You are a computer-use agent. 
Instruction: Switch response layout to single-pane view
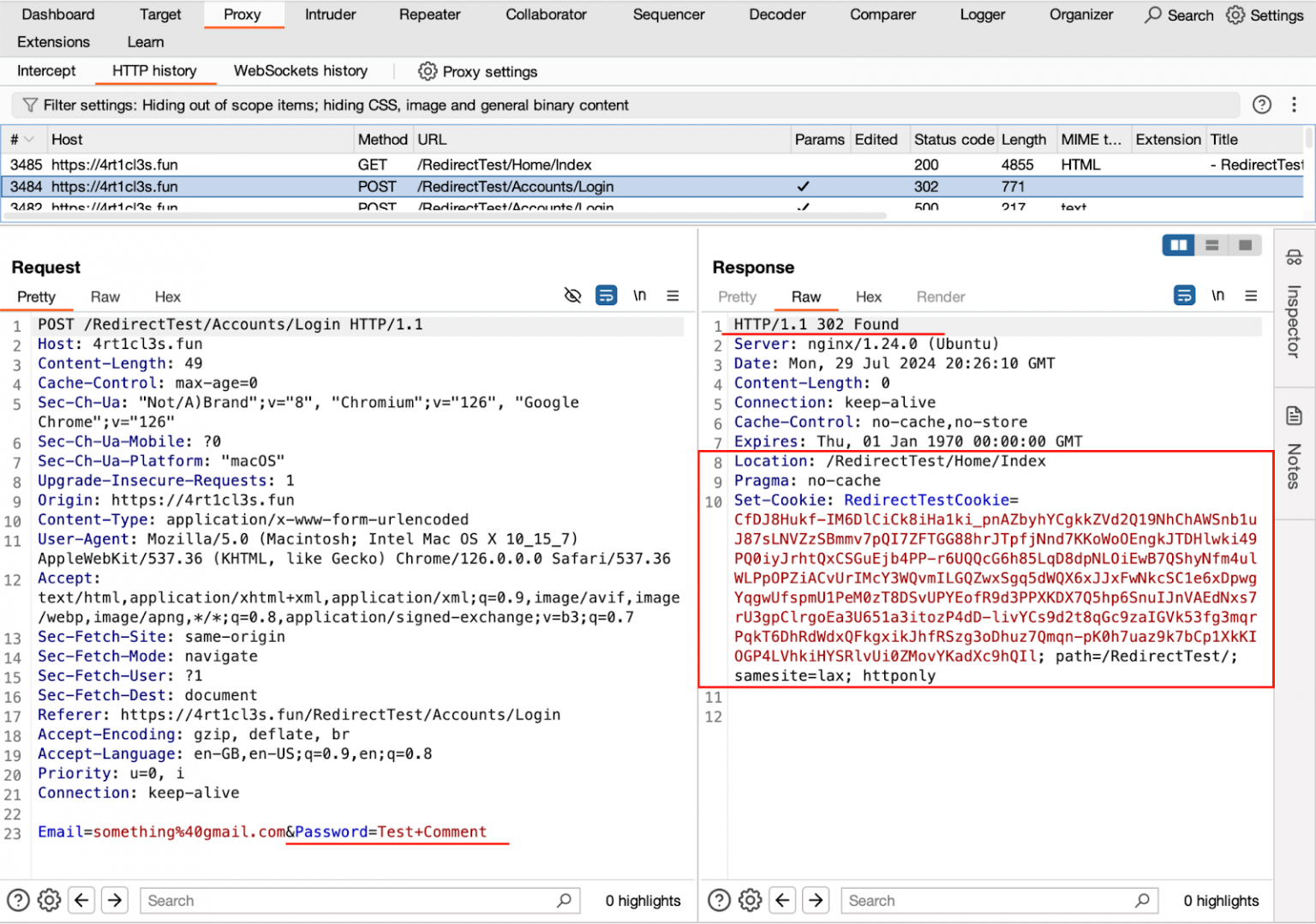coord(1245,245)
